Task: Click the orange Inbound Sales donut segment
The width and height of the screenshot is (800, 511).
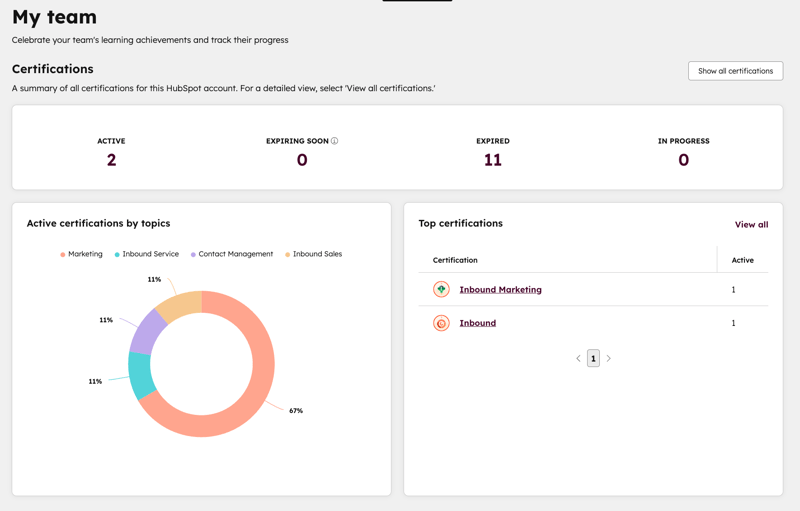Action: pos(181,305)
